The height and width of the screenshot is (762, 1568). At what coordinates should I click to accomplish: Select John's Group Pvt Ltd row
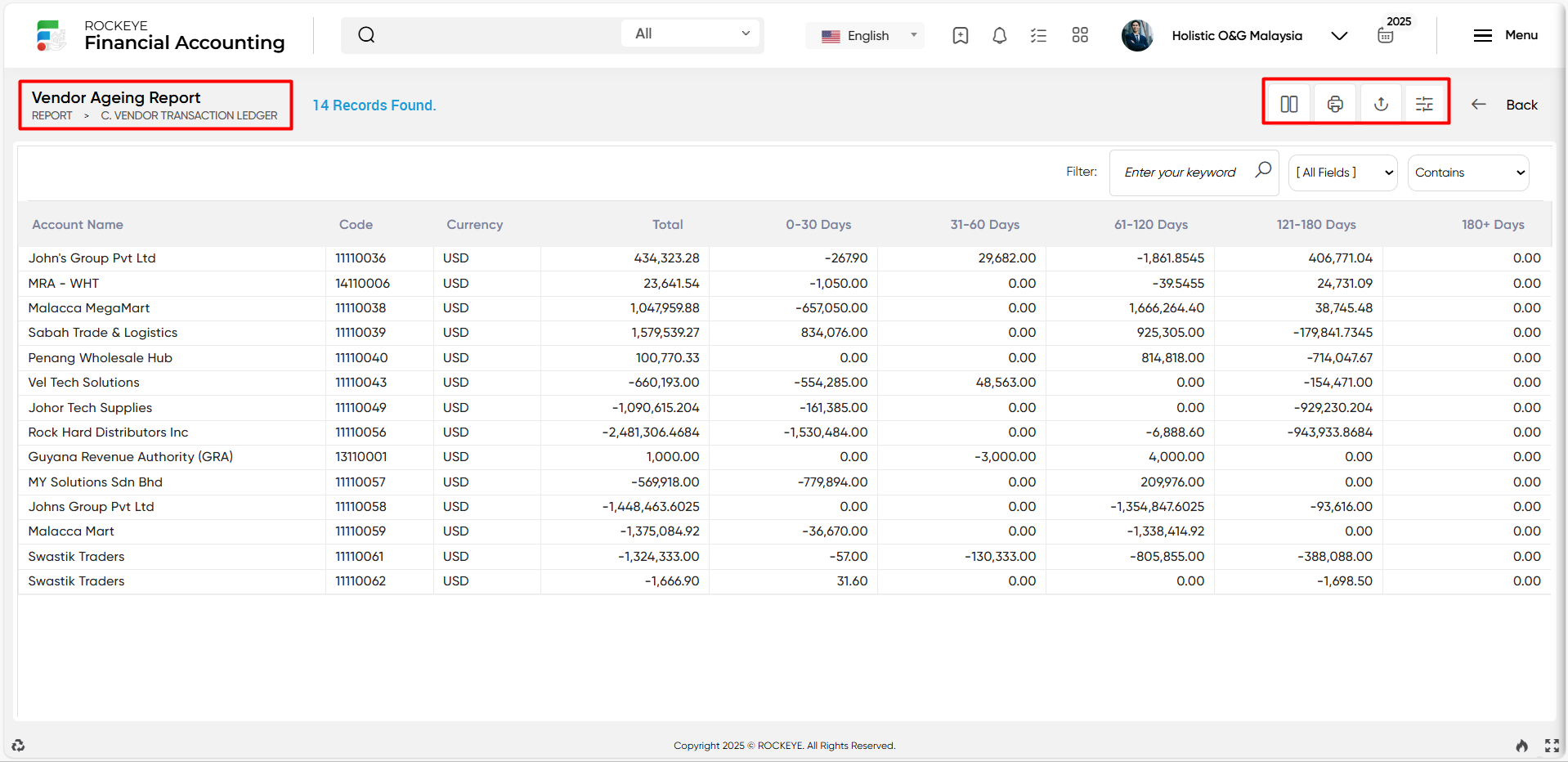click(x=784, y=258)
